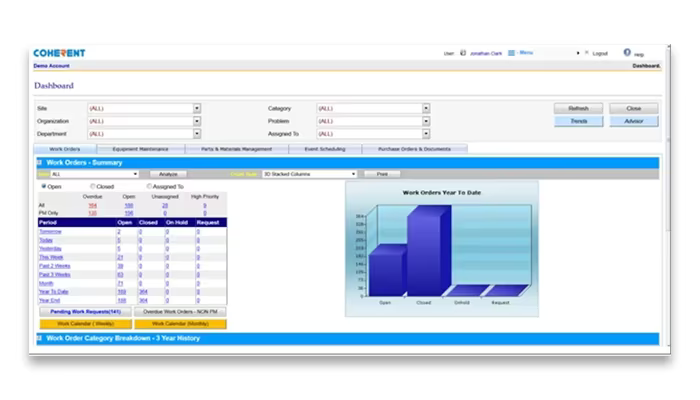
Task: Open Pending Work Requests(141)
Action: [85, 312]
